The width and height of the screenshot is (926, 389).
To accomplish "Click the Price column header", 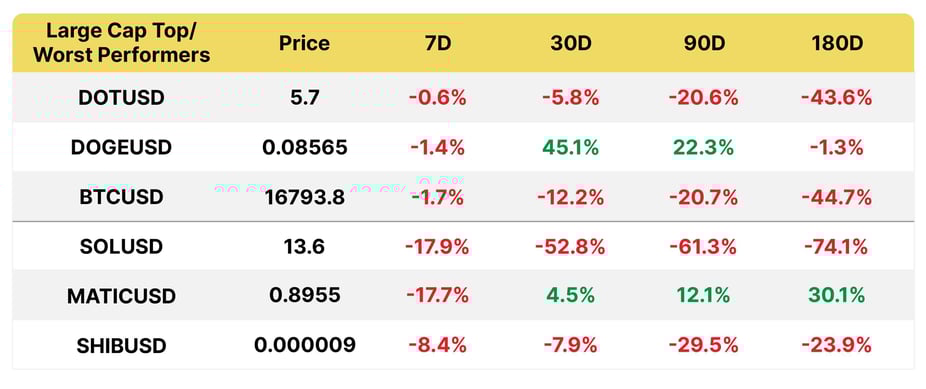I will coord(304,44).
